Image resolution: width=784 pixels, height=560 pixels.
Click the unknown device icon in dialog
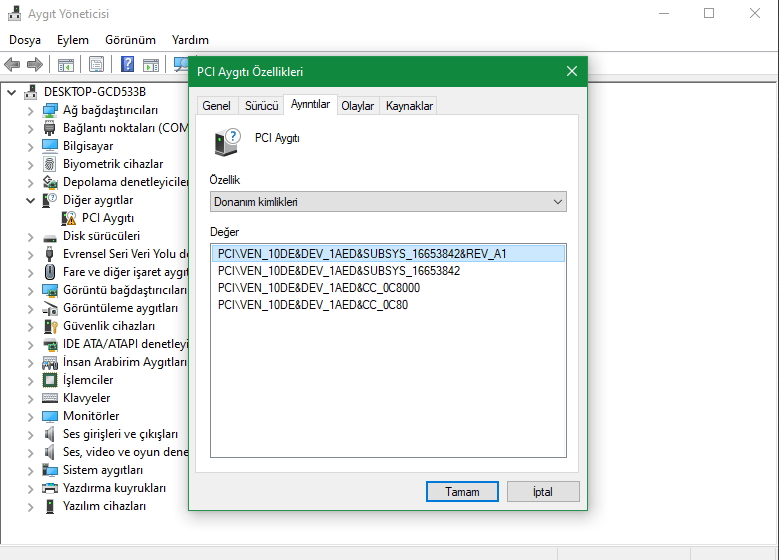pos(227,142)
